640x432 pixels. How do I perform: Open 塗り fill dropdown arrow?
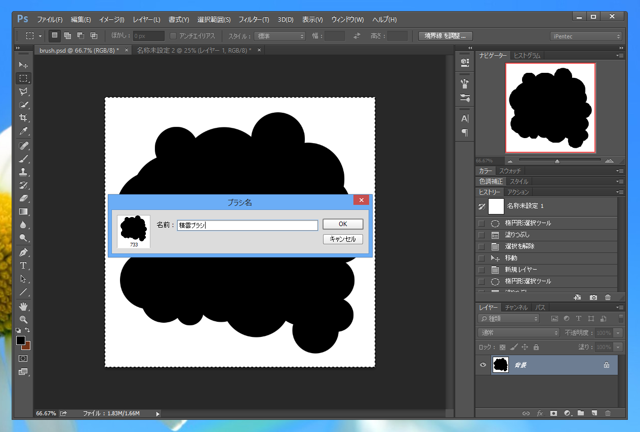coord(618,347)
